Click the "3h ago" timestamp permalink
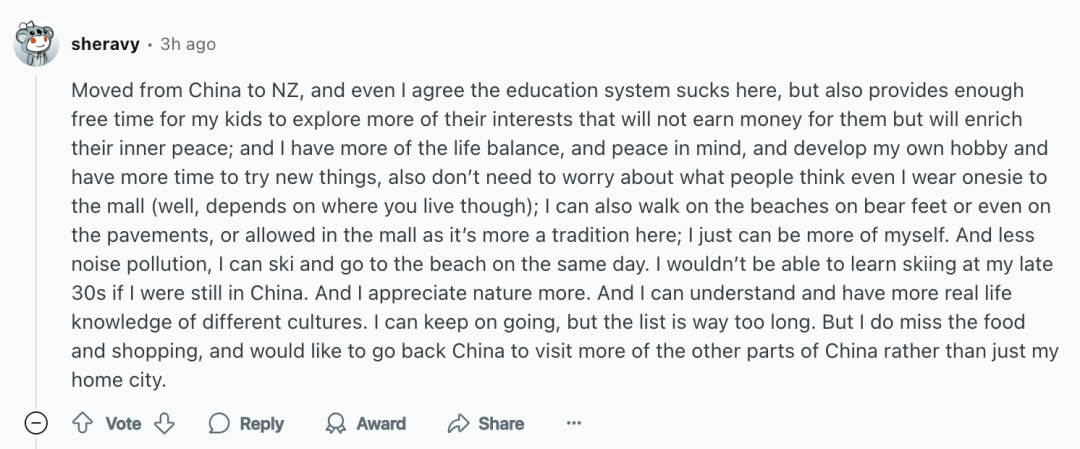Viewport: 1080px width, 449px height. tap(188, 44)
